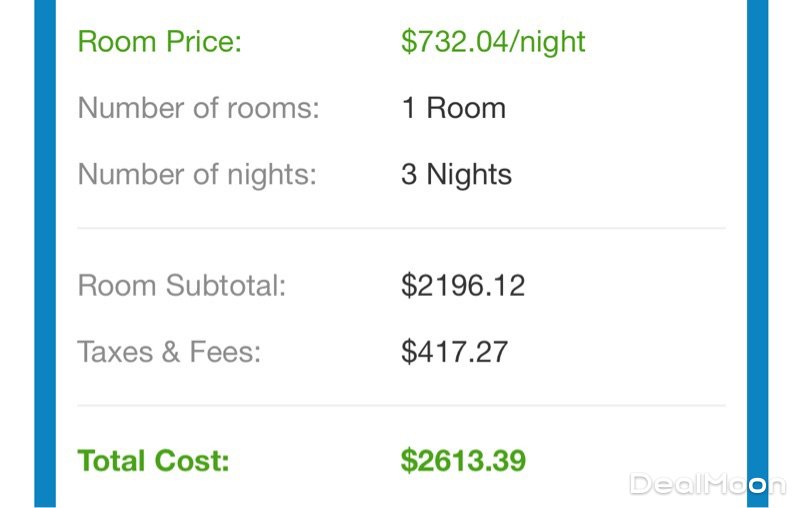
Task: Click the Room Price label
Action: click(x=160, y=42)
